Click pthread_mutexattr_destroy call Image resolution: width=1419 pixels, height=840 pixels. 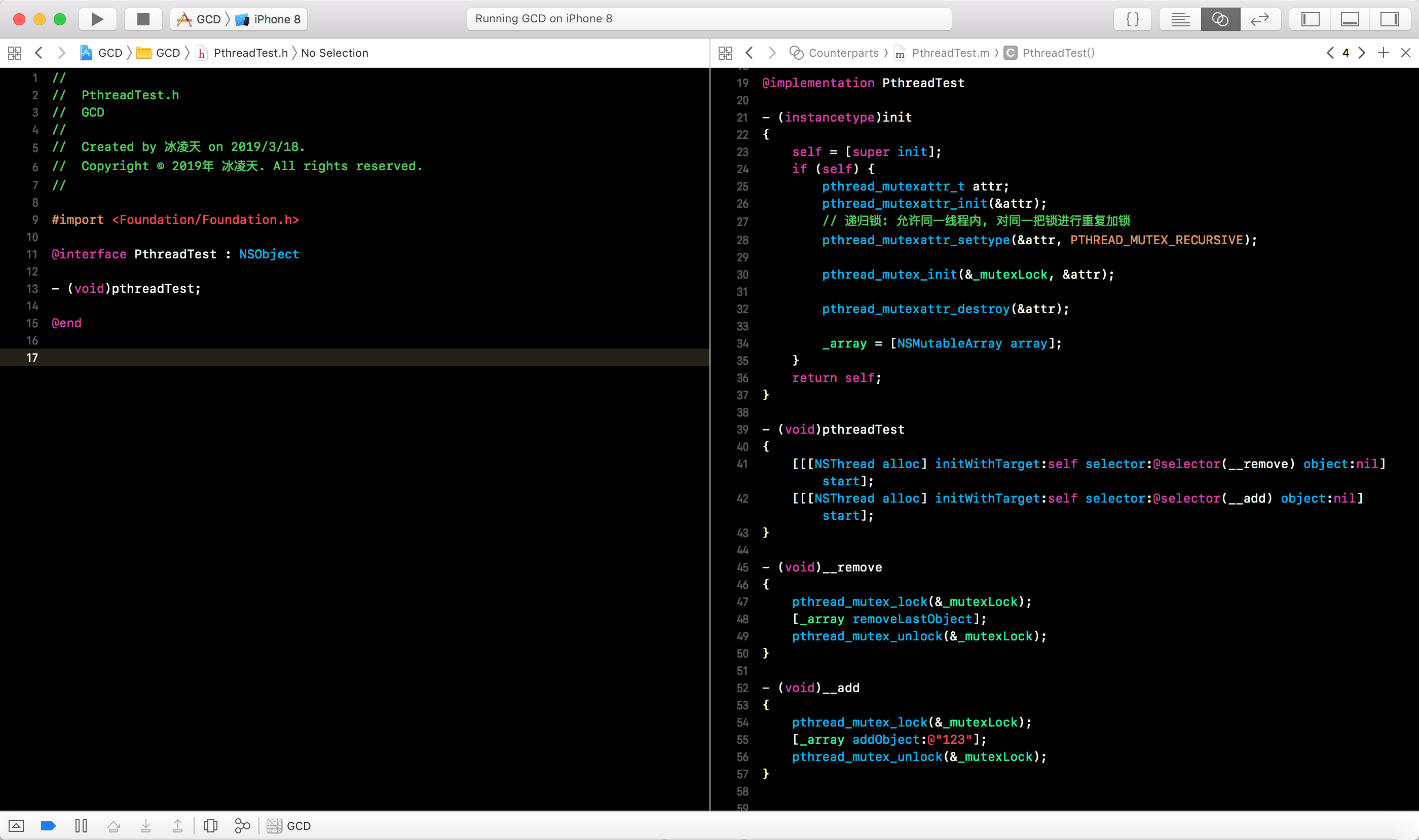946,309
